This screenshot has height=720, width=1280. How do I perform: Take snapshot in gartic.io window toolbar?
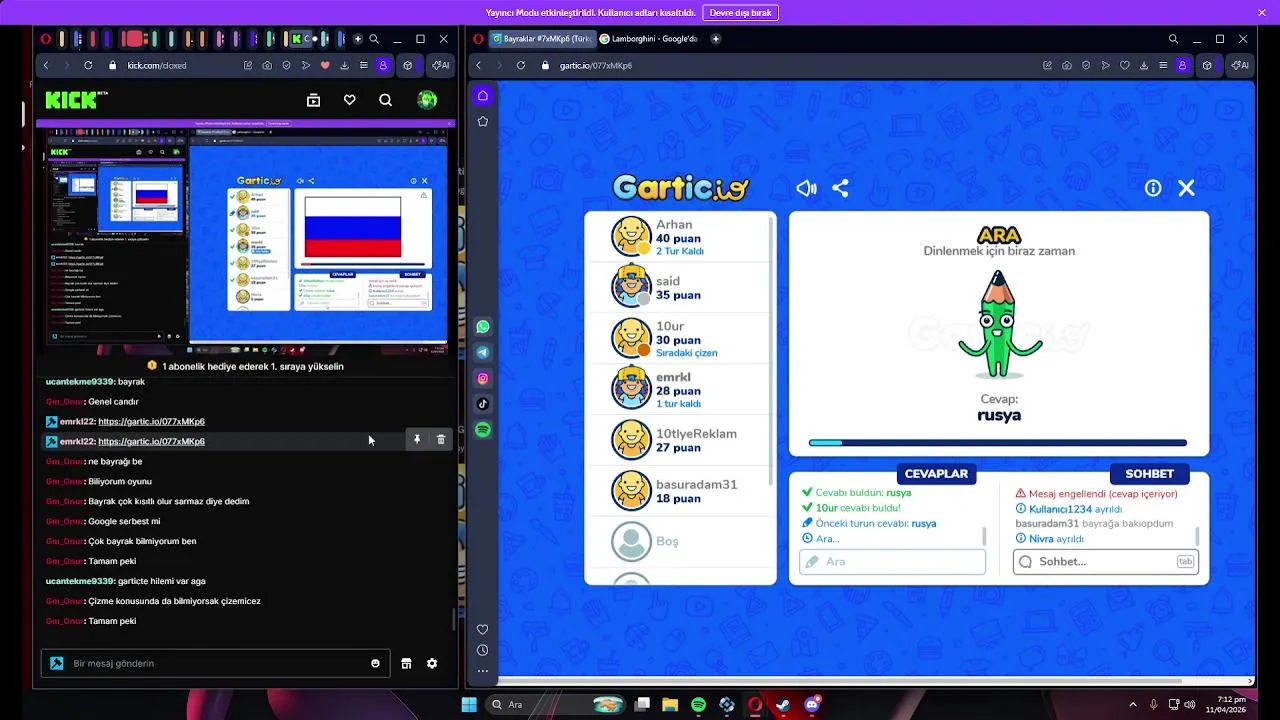tap(1067, 65)
